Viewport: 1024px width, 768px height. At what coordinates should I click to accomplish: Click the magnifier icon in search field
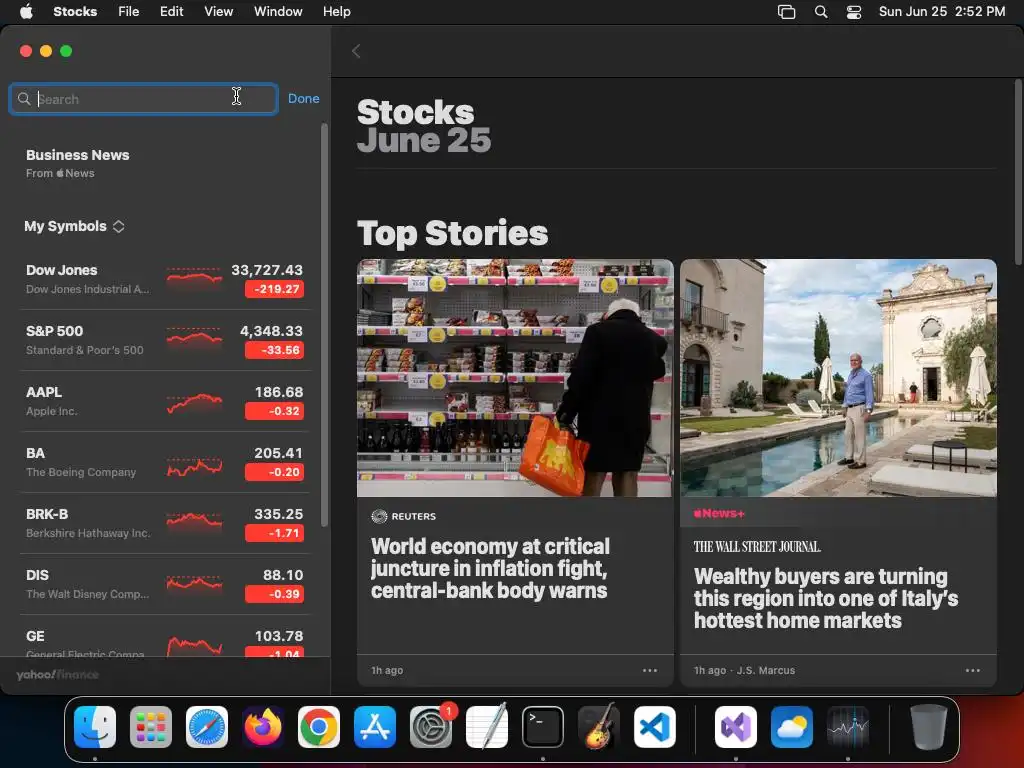pos(24,99)
